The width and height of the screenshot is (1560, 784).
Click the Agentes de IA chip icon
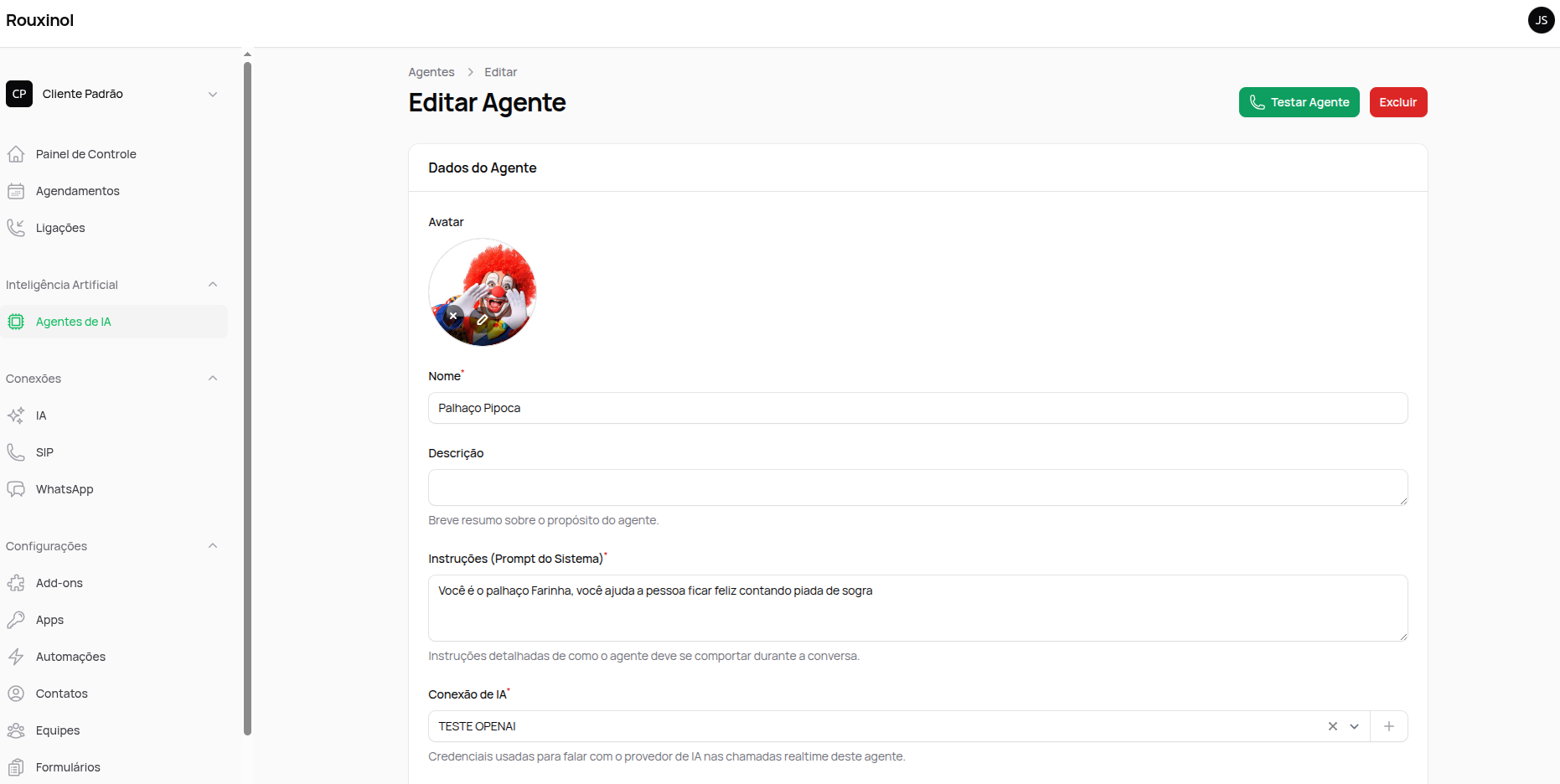pyautogui.click(x=16, y=322)
